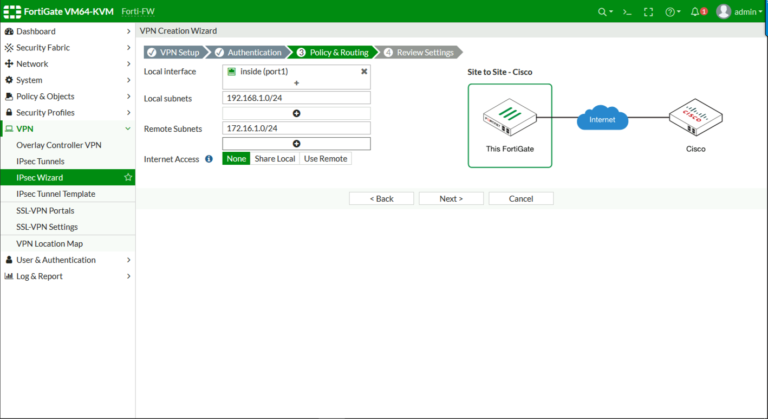The height and width of the screenshot is (419, 768).
Task: Click the FortiGate logo icon
Action: [12, 12]
